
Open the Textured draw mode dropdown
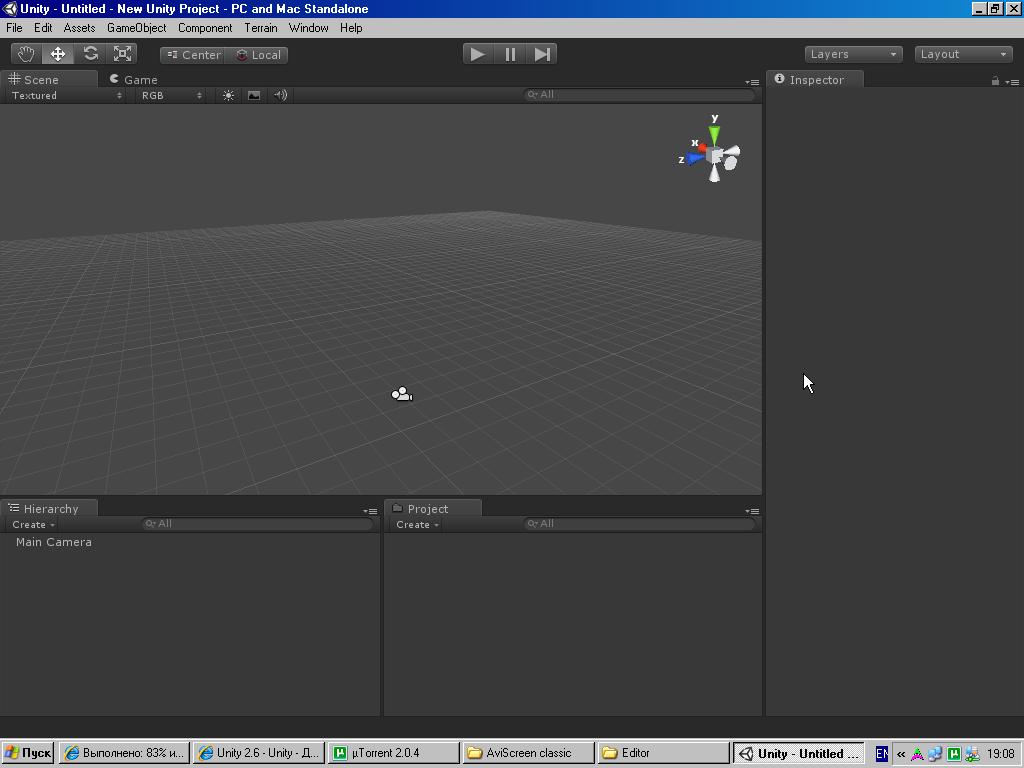(x=66, y=95)
